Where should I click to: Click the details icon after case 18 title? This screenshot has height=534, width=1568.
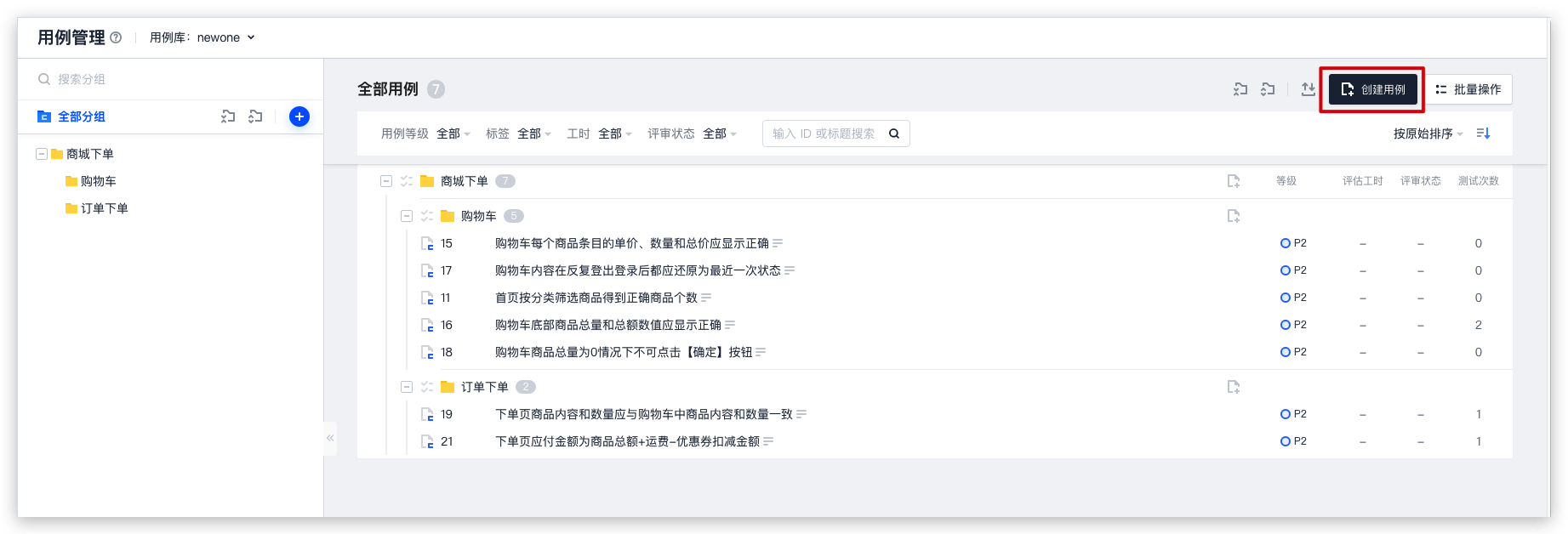click(761, 352)
